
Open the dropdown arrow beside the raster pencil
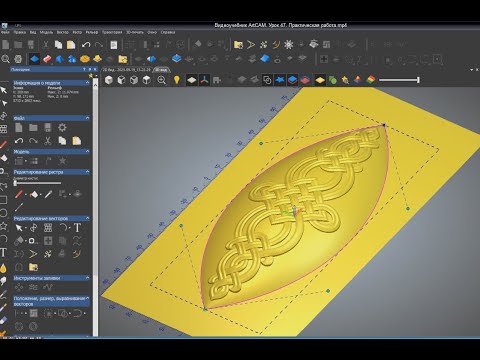click(x=26, y=194)
